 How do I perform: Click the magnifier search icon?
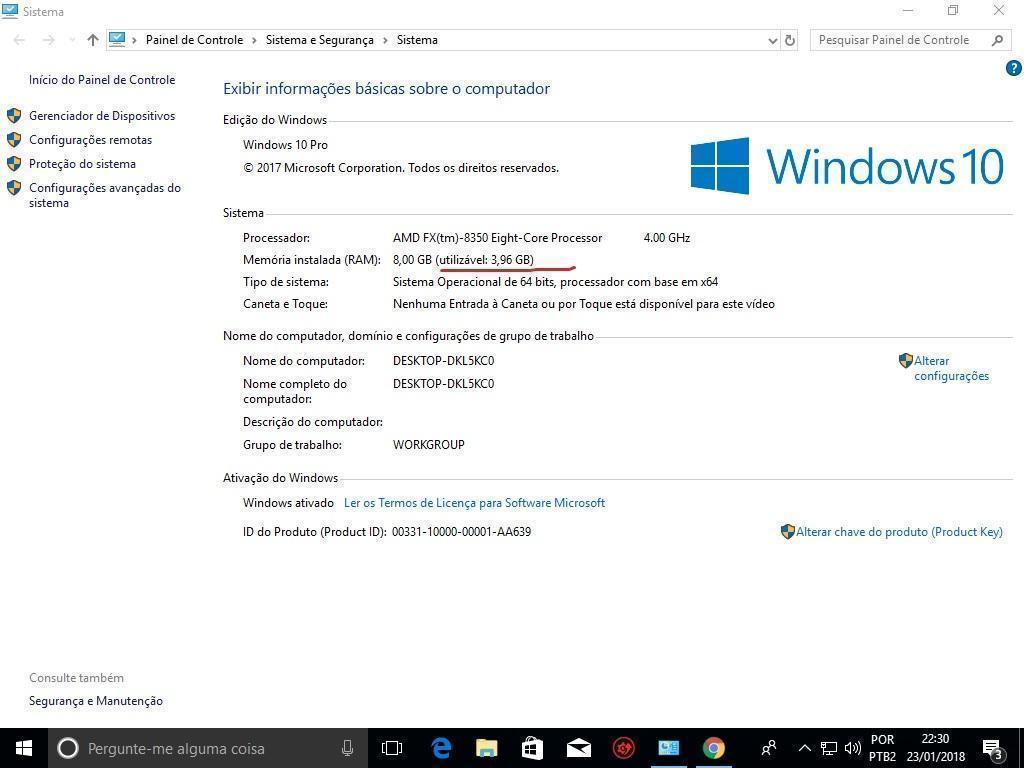997,40
